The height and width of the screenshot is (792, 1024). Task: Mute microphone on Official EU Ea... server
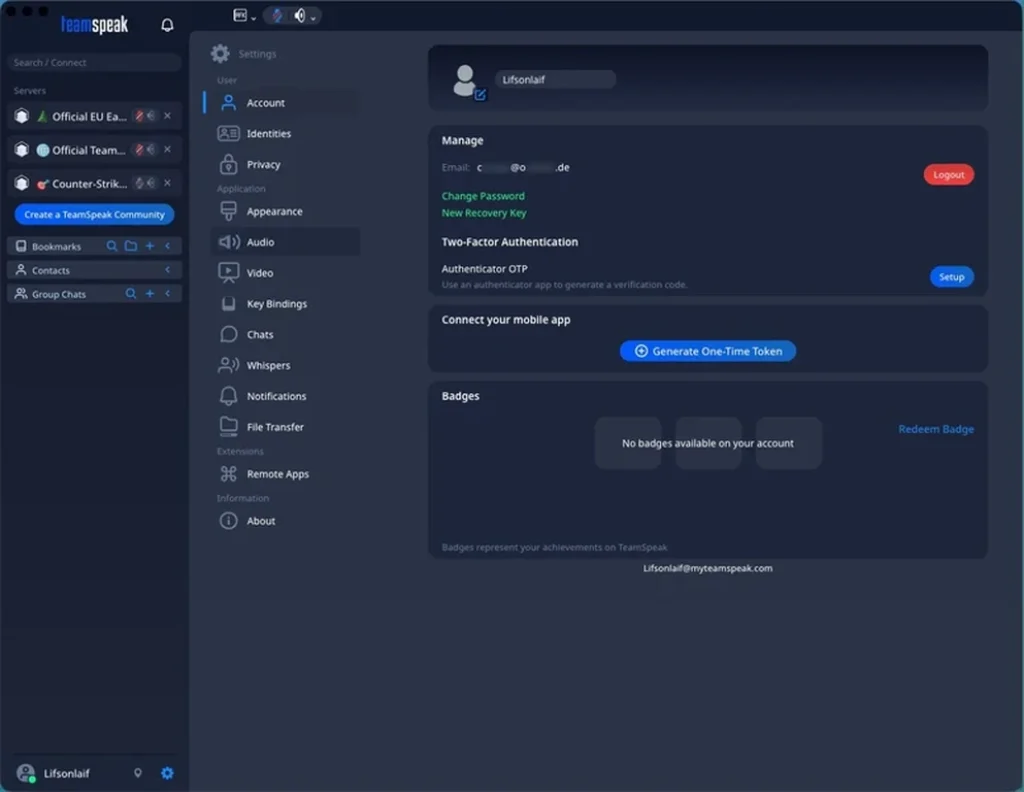point(139,116)
